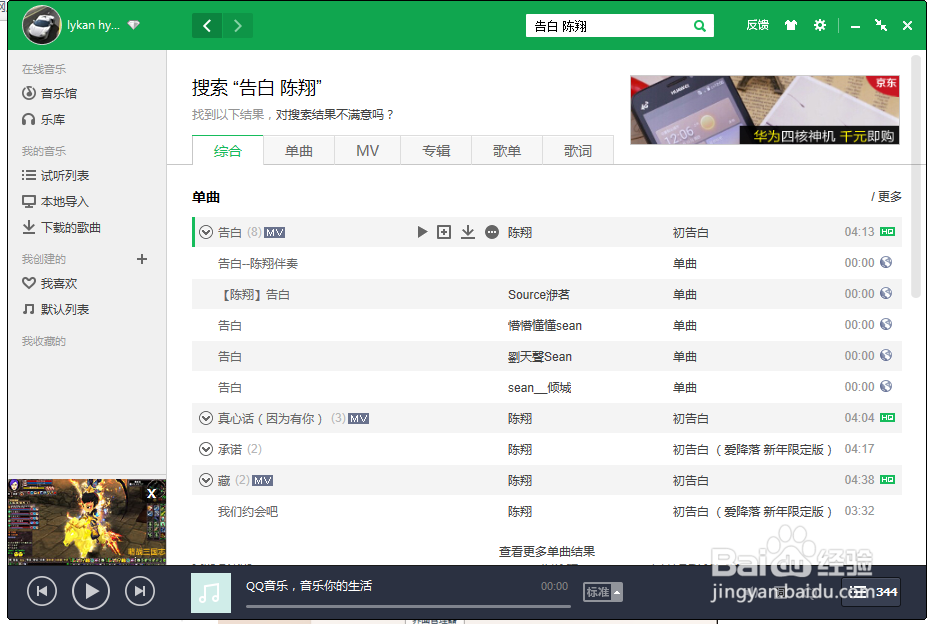Add 告白 to a playlist

(x=443, y=231)
